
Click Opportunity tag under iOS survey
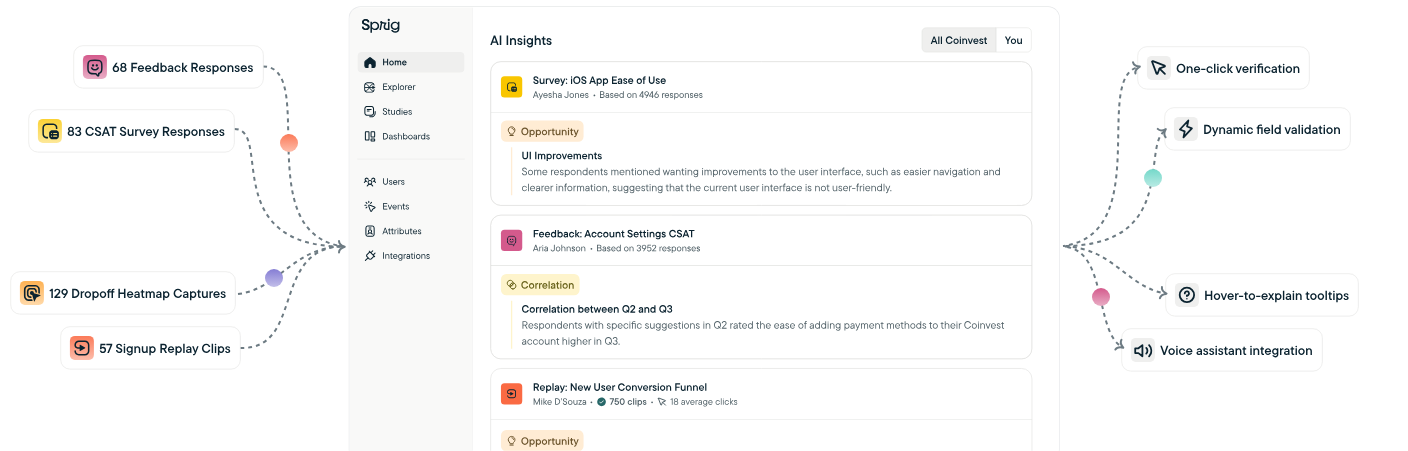tap(542, 131)
